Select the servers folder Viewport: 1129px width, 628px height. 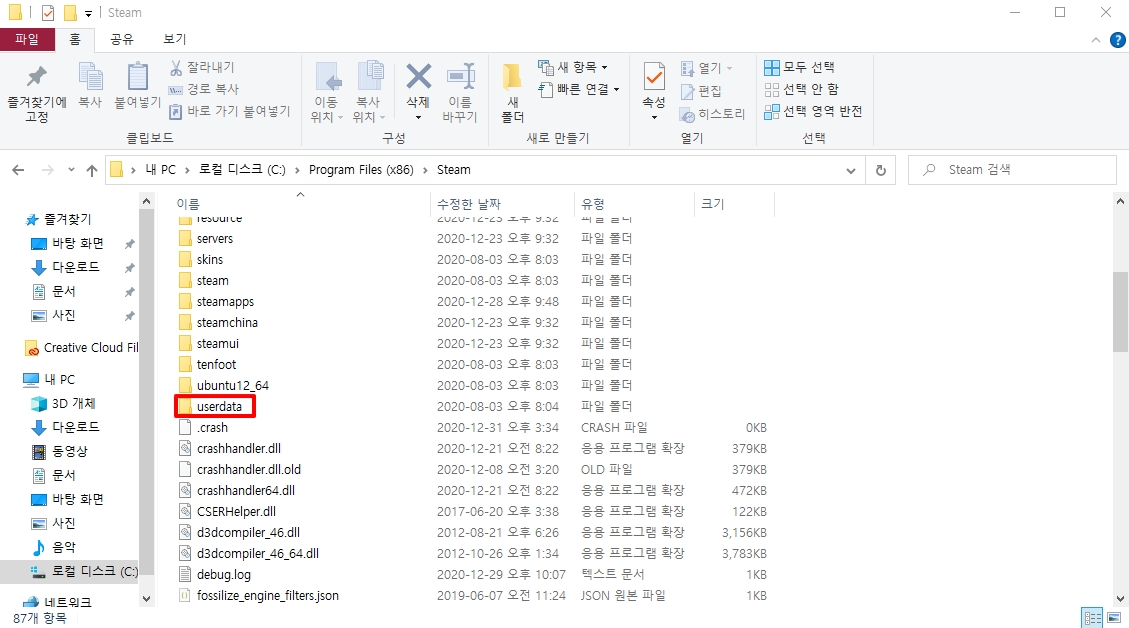(x=215, y=238)
